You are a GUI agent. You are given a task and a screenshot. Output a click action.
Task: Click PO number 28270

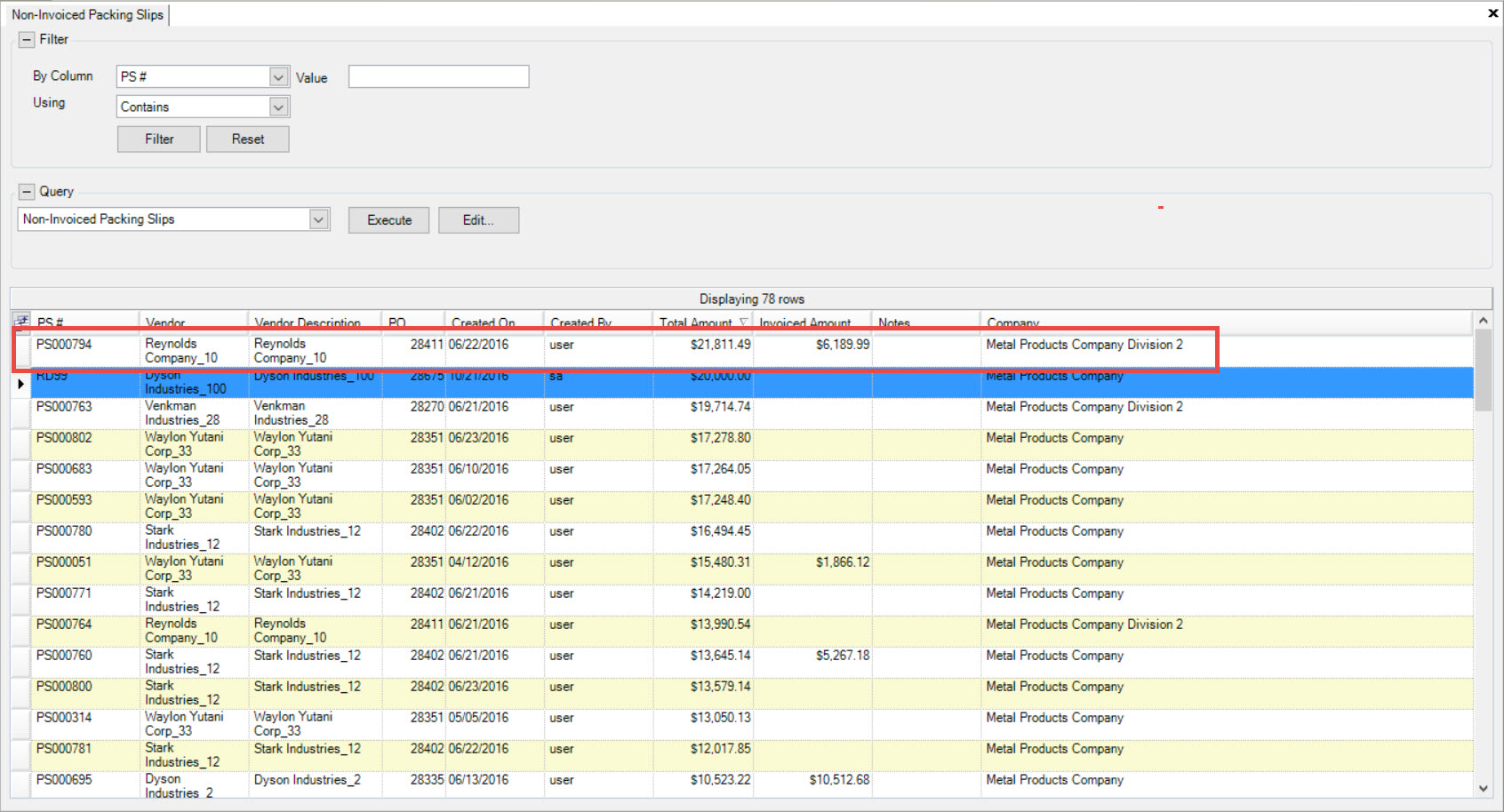[427, 407]
